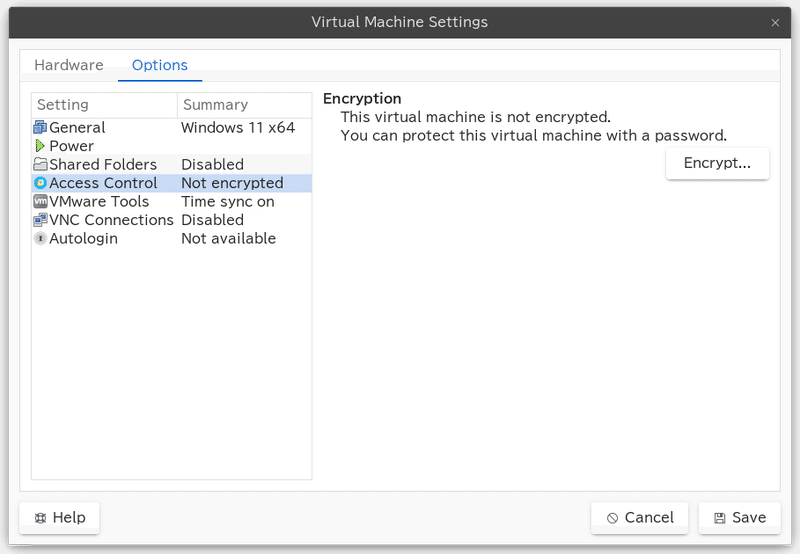Click the password protection description line
800x554 pixels.
tap(534, 135)
